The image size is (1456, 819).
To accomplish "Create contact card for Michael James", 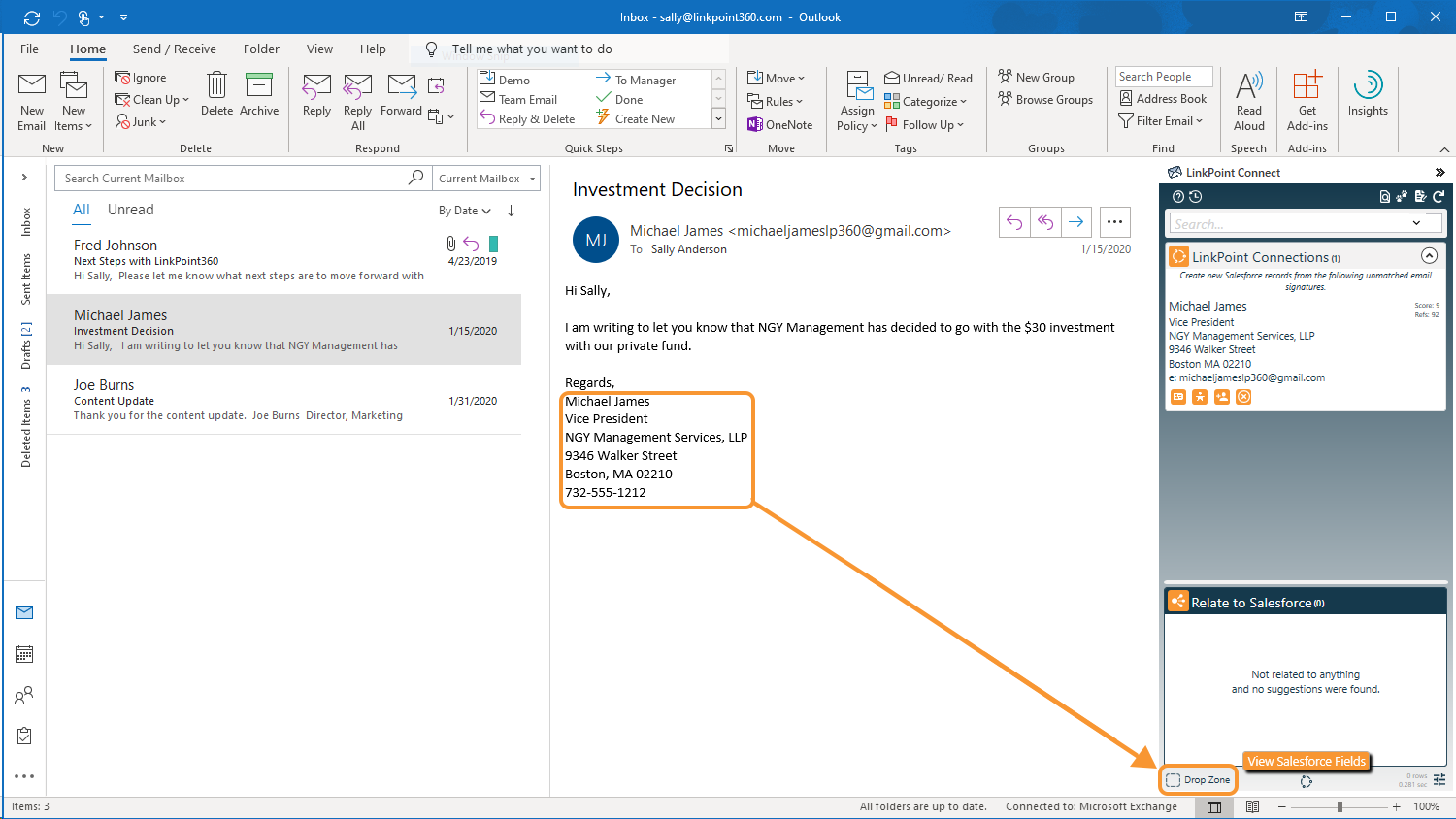I will click(x=1177, y=396).
